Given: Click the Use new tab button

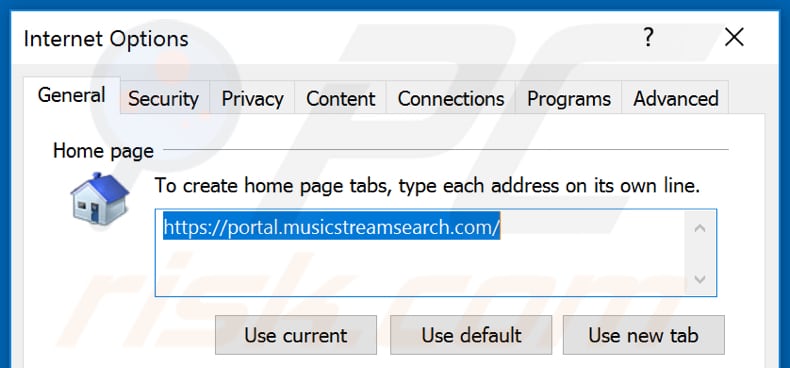Looking at the screenshot, I should [643, 335].
